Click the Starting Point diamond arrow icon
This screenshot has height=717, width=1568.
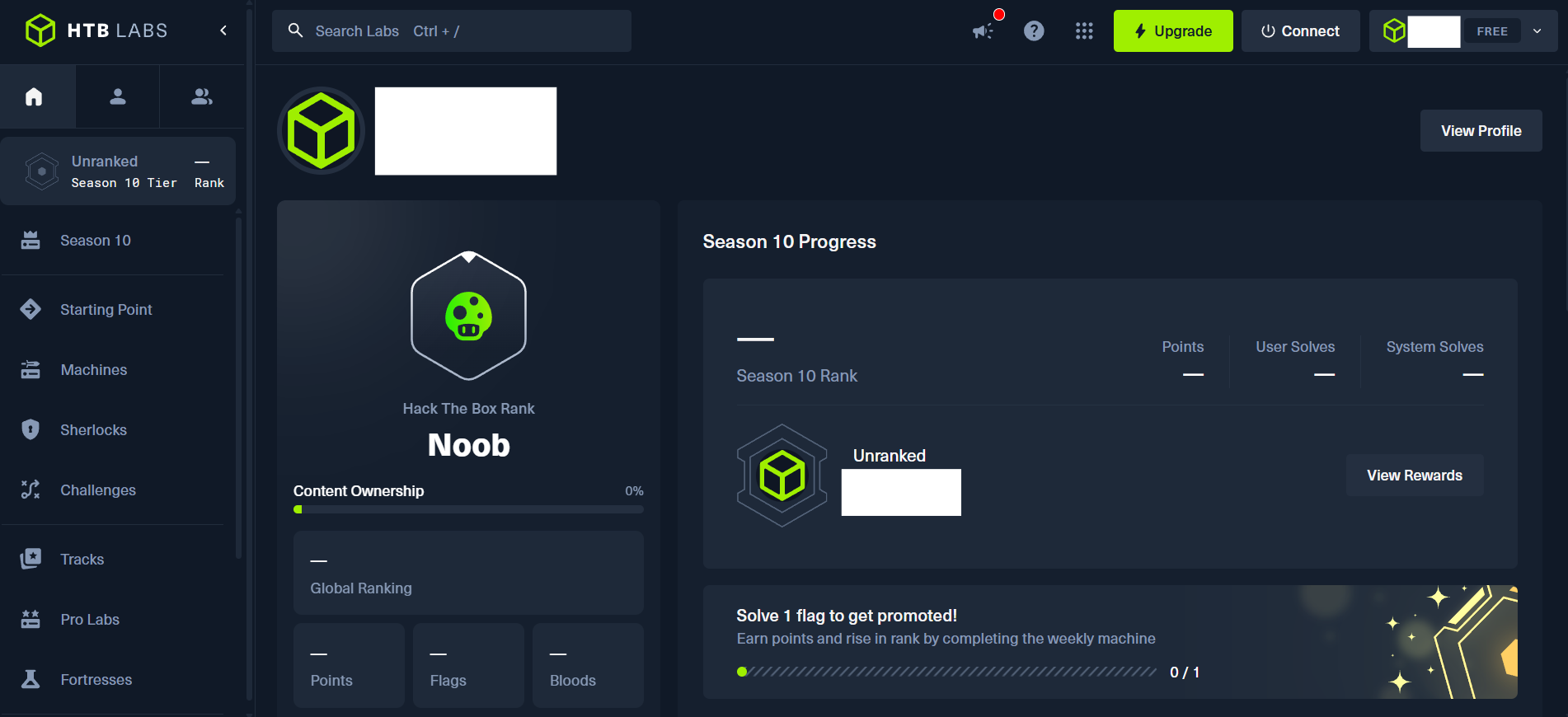[31, 309]
